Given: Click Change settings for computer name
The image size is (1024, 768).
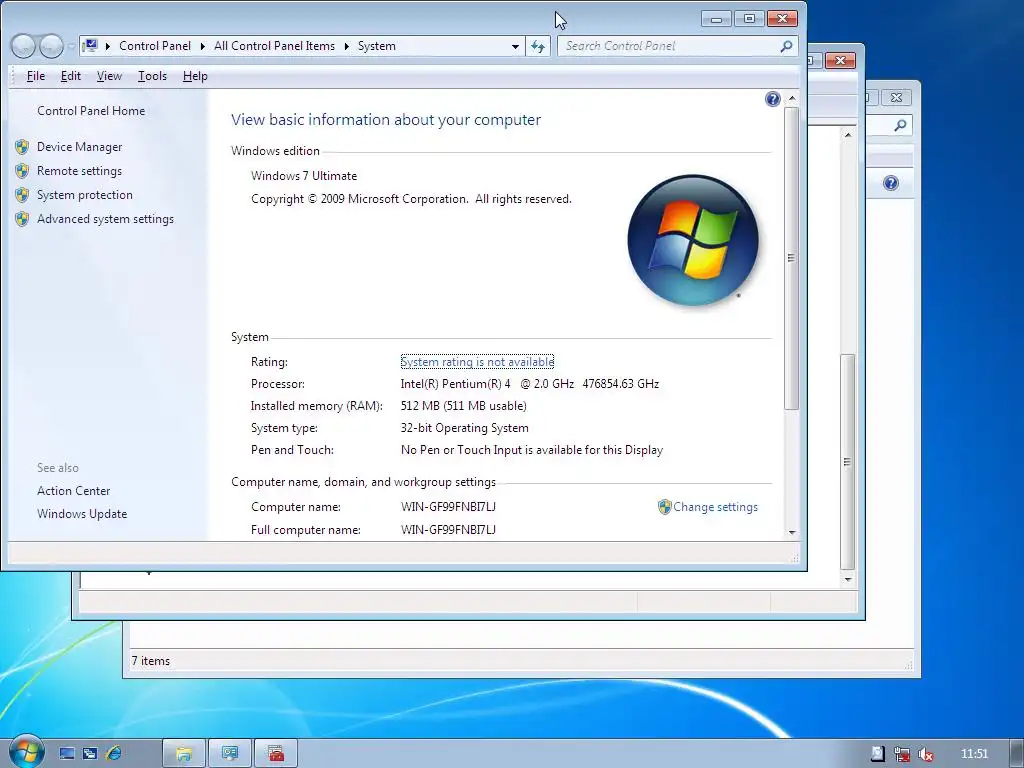Looking at the screenshot, I should click(x=715, y=507).
